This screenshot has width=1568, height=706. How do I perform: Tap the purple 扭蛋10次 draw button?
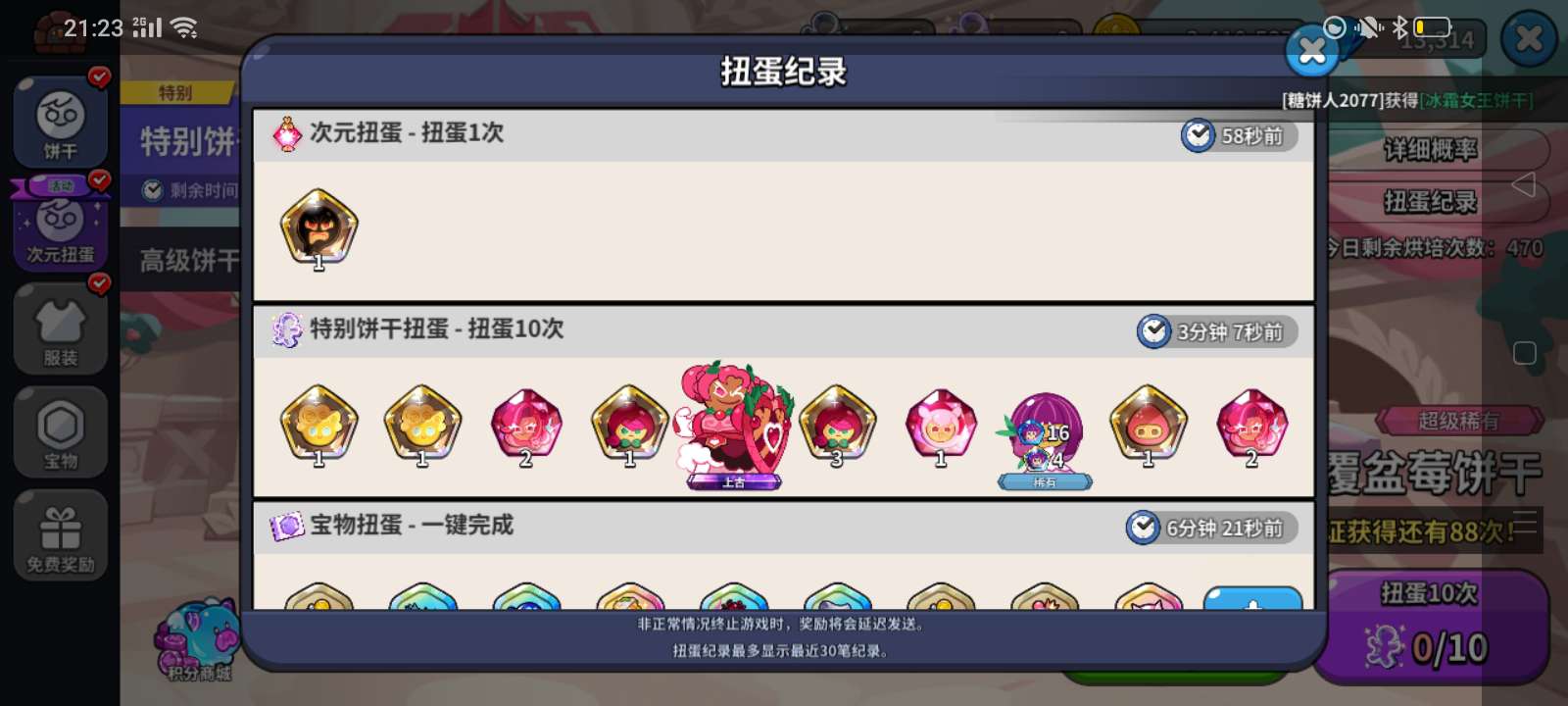point(1432,626)
